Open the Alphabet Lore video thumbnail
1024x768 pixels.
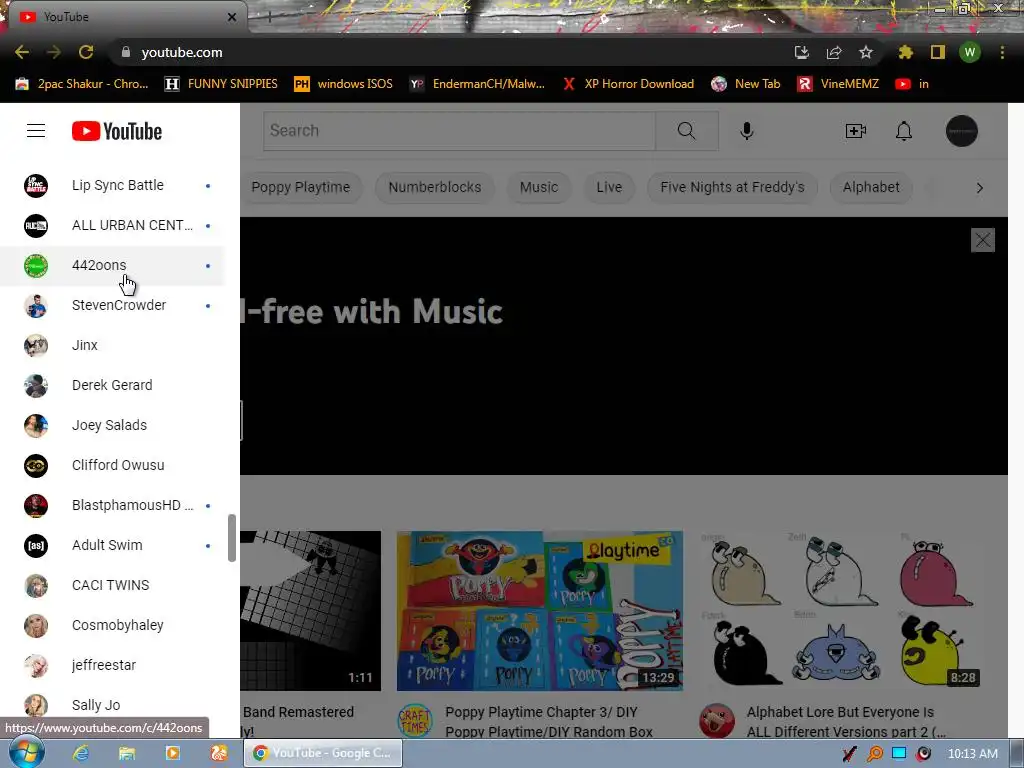[x=840, y=611]
